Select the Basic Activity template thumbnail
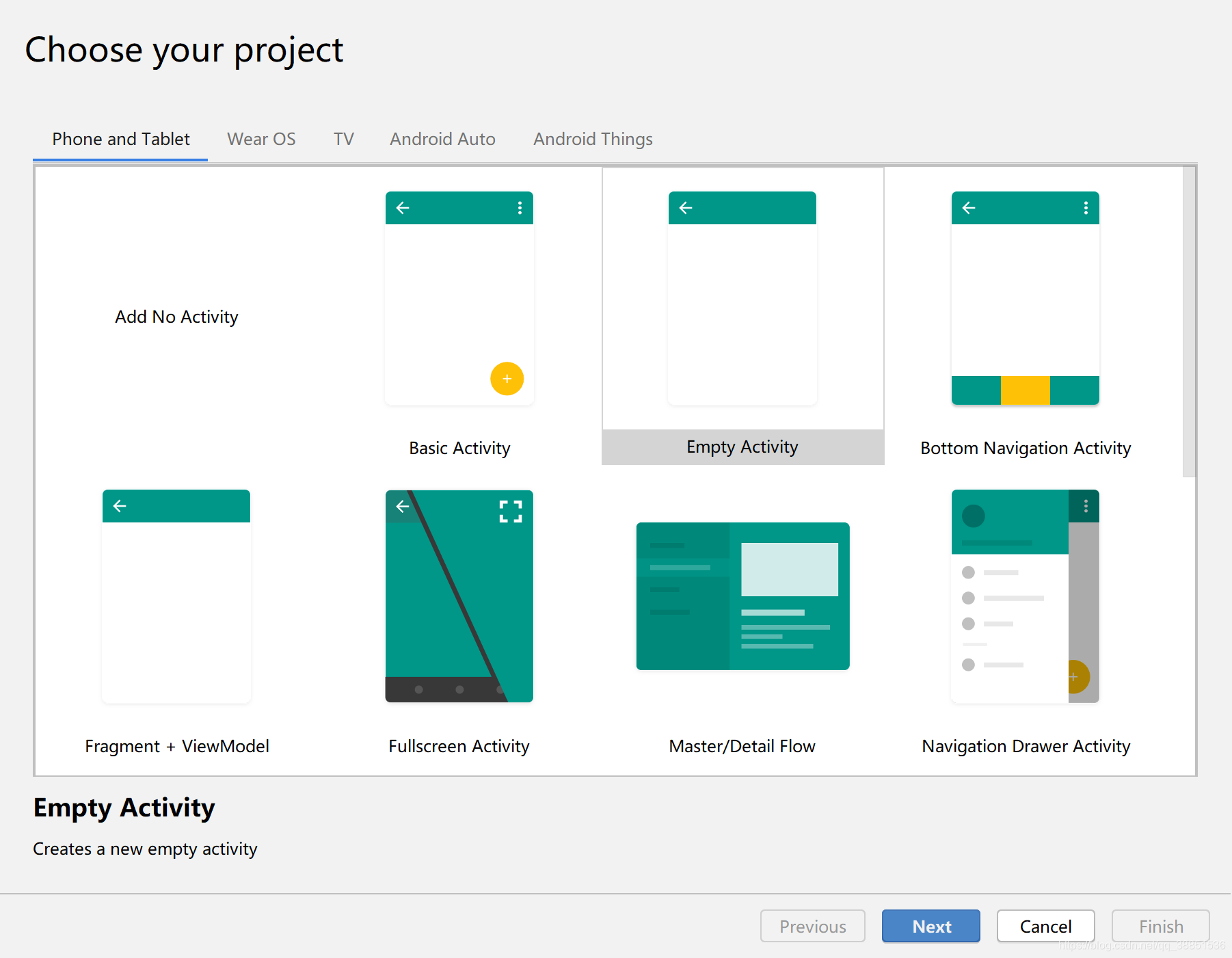The height and width of the screenshot is (958, 1232). pyautogui.click(x=459, y=298)
